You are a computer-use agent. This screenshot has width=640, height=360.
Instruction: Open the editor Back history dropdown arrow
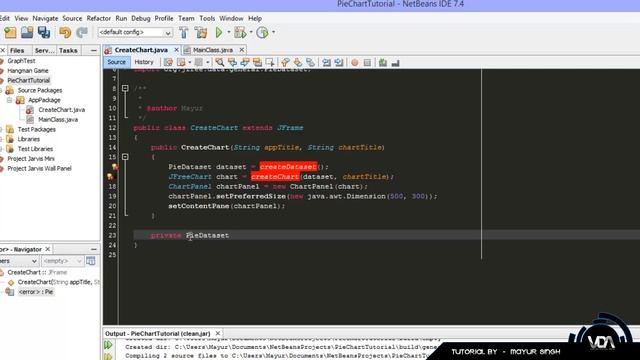tap(190, 62)
